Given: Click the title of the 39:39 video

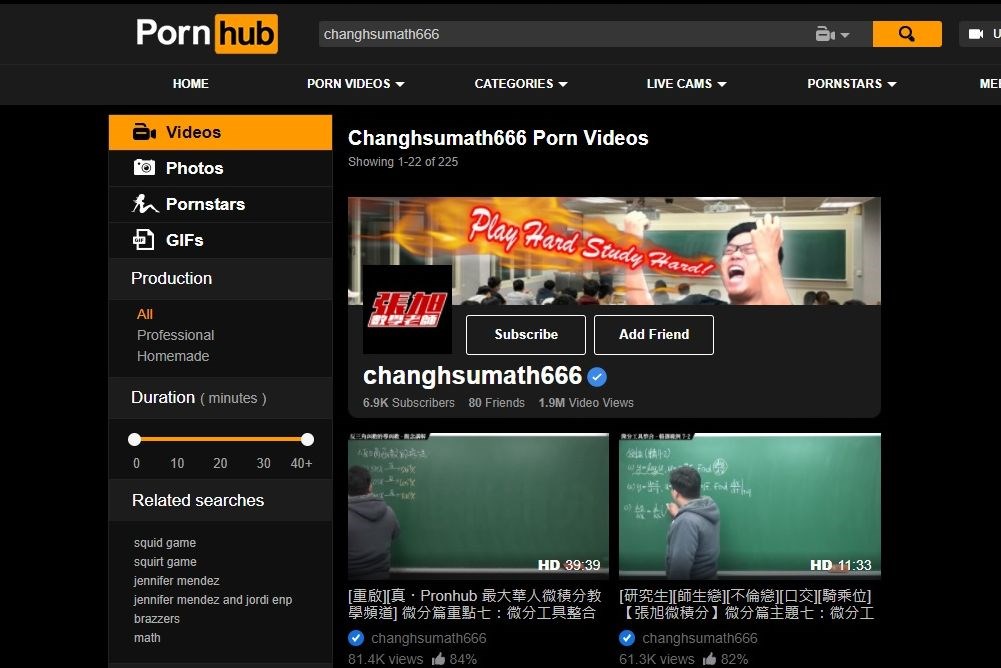Looking at the screenshot, I should pos(475,604).
